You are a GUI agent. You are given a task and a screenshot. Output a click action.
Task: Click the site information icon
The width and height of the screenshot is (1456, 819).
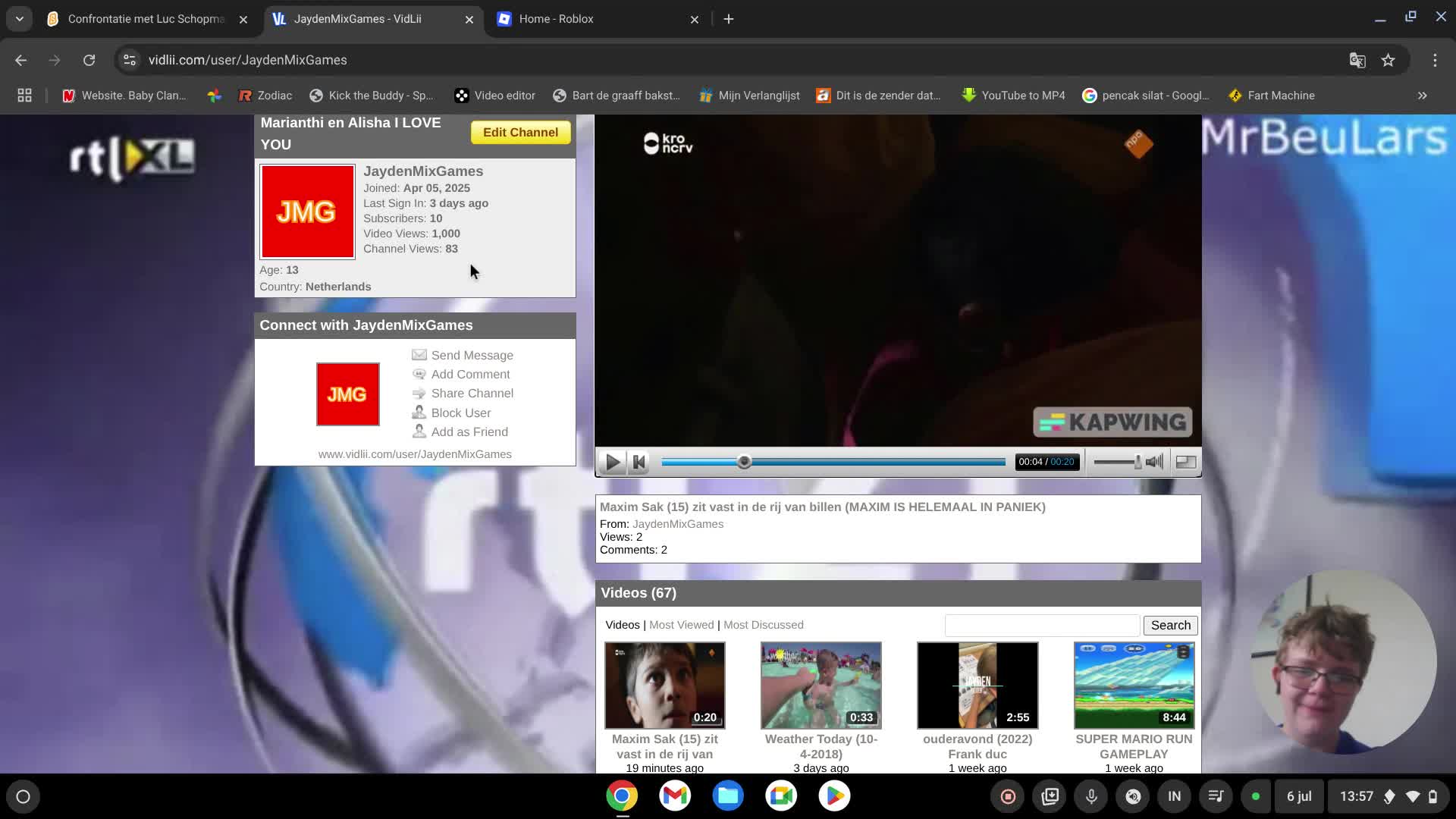[x=130, y=60]
